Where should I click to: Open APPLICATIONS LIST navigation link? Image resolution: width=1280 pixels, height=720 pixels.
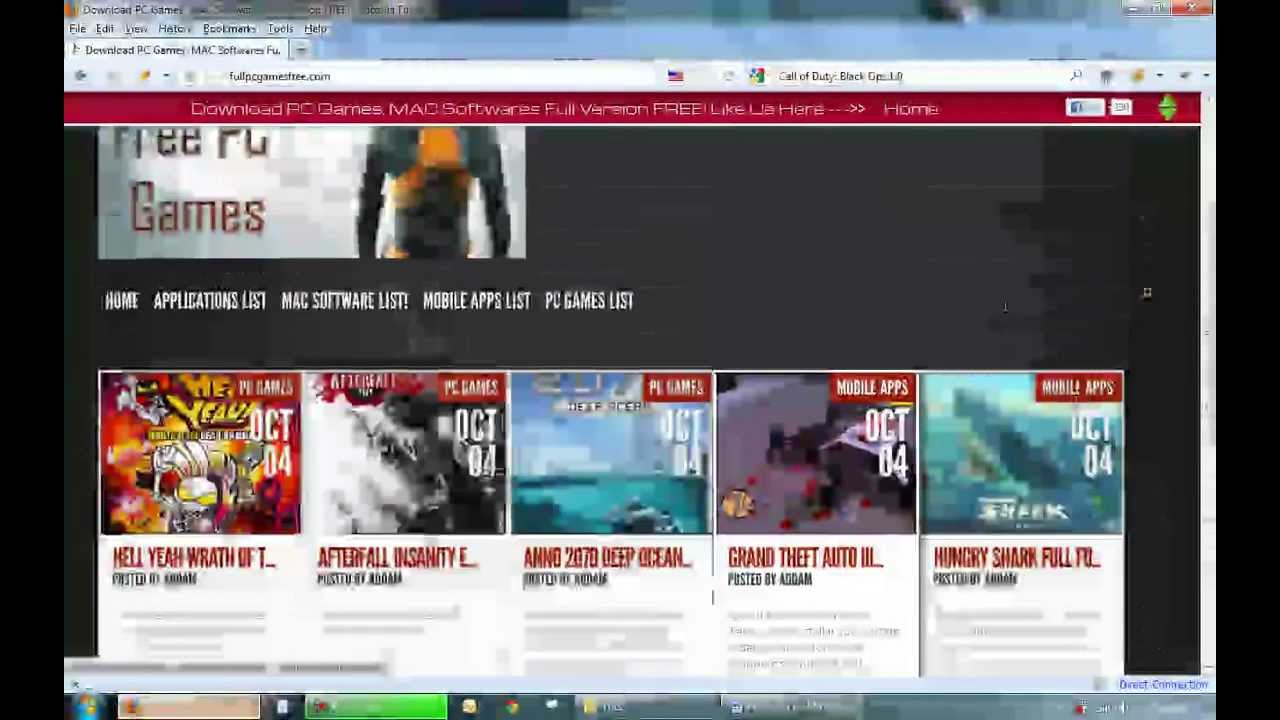click(x=209, y=301)
